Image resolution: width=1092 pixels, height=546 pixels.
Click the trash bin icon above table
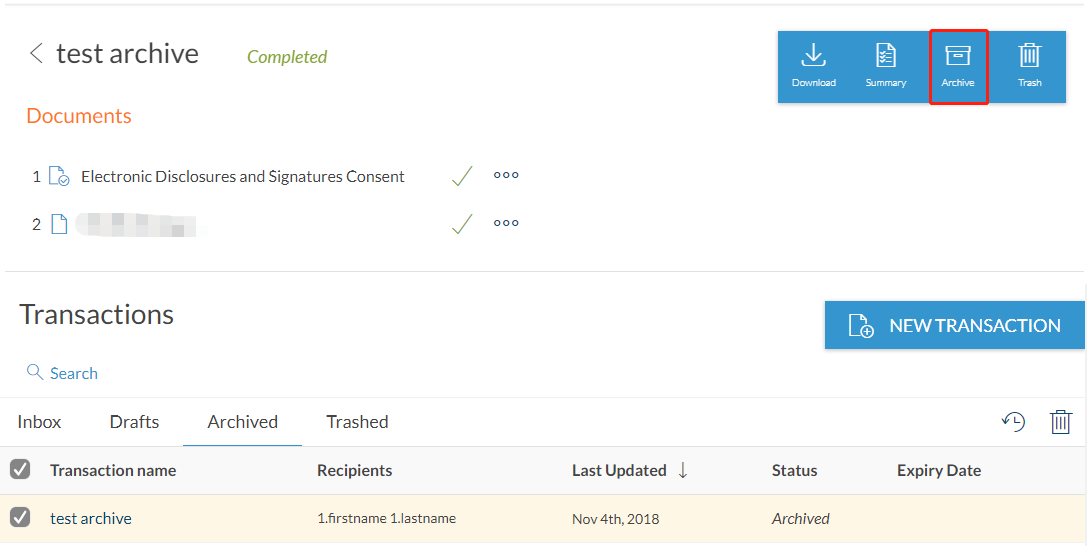[1060, 421]
